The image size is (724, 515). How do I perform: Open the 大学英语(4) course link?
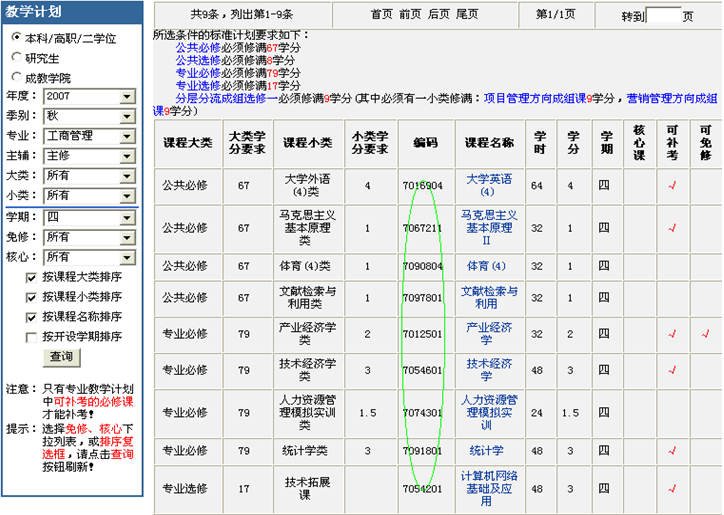tap(488, 185)
